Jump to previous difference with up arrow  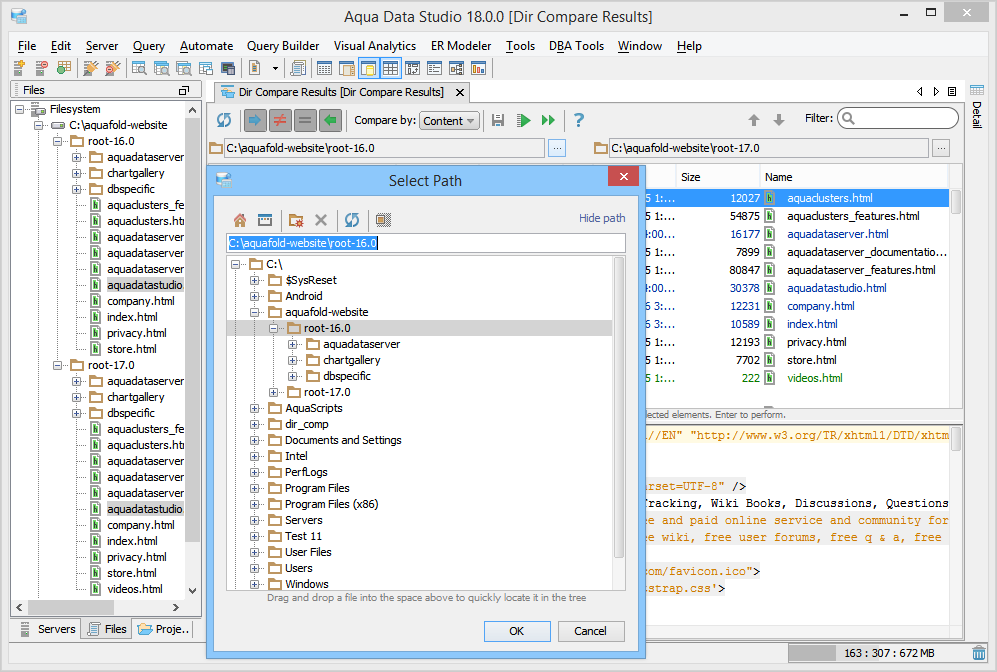pos(754,120)
